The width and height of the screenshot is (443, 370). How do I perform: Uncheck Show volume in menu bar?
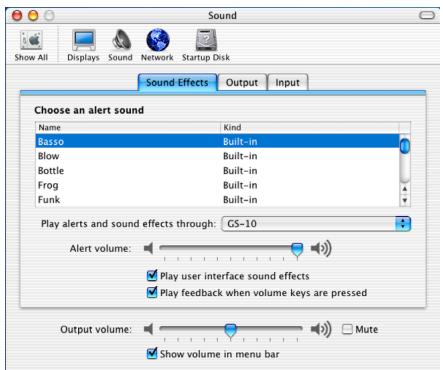point(152,353)
